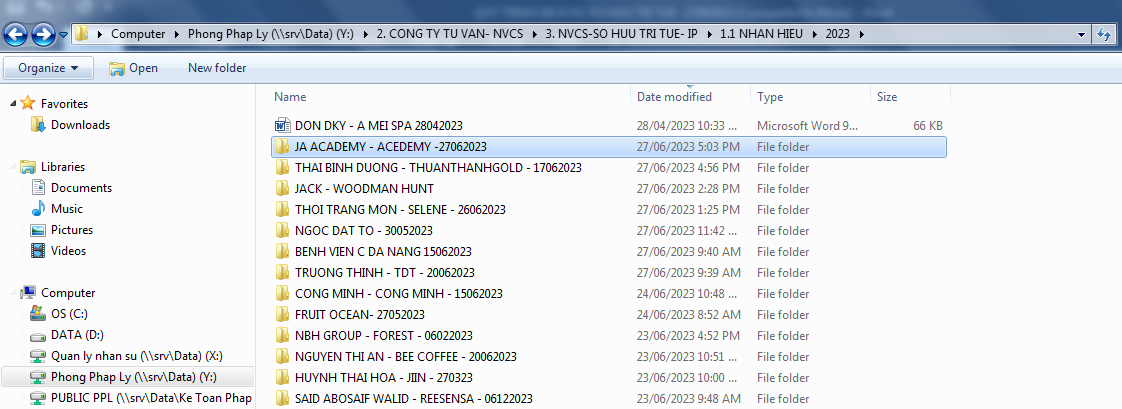Open Videos library icon
This screenshot has width=1122, height=409.
(x=38, y=251)
